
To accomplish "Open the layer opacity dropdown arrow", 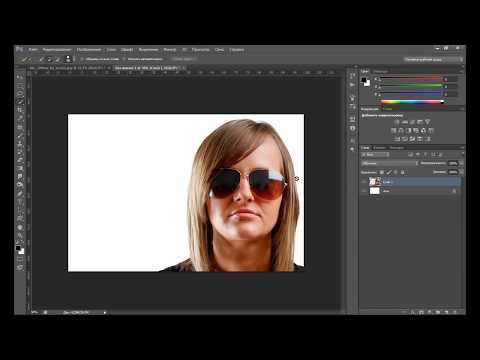I will click(x=461, y=163).
